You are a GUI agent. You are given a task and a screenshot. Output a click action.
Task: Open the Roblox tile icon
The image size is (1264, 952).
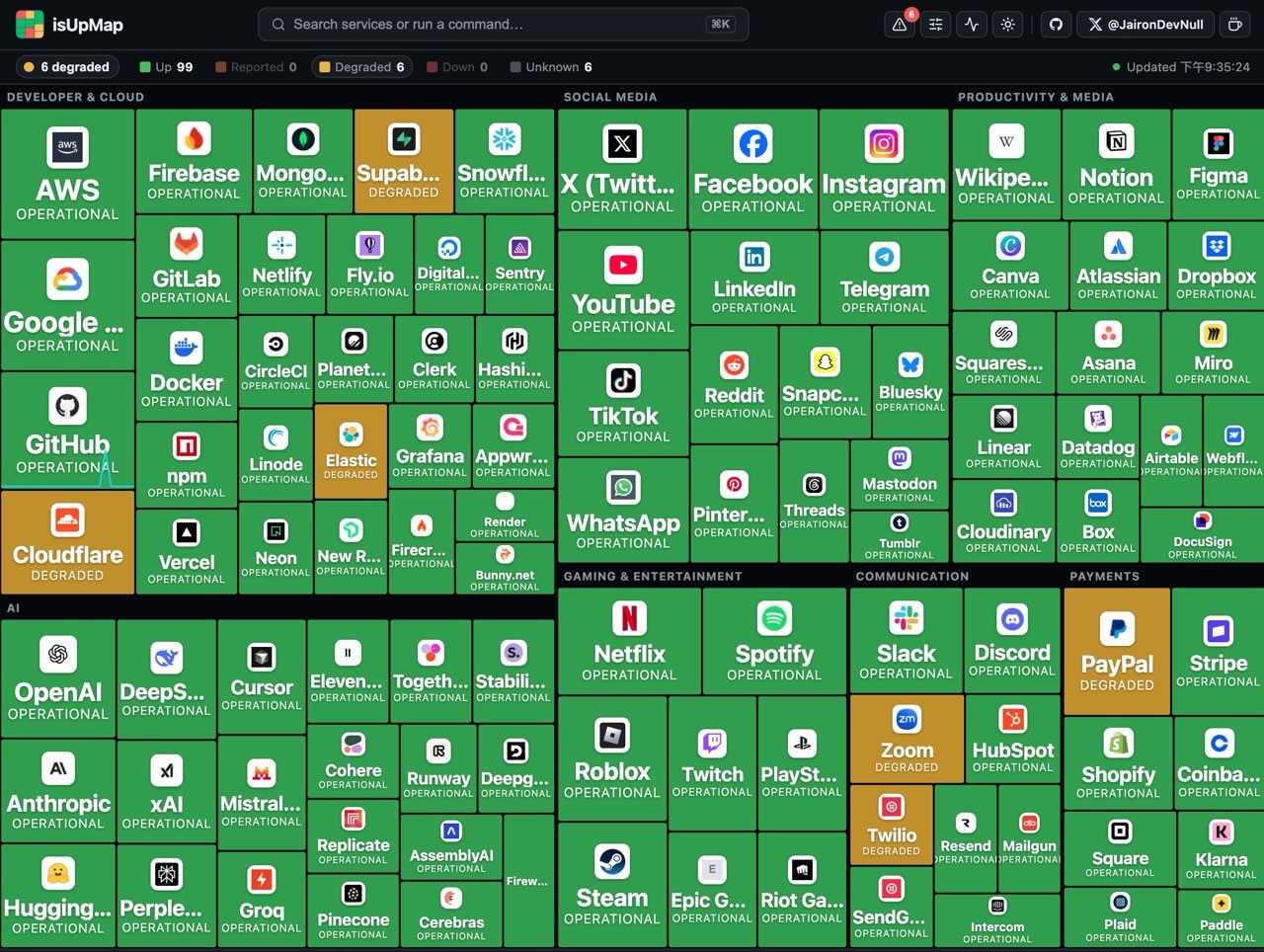point(612,736)
